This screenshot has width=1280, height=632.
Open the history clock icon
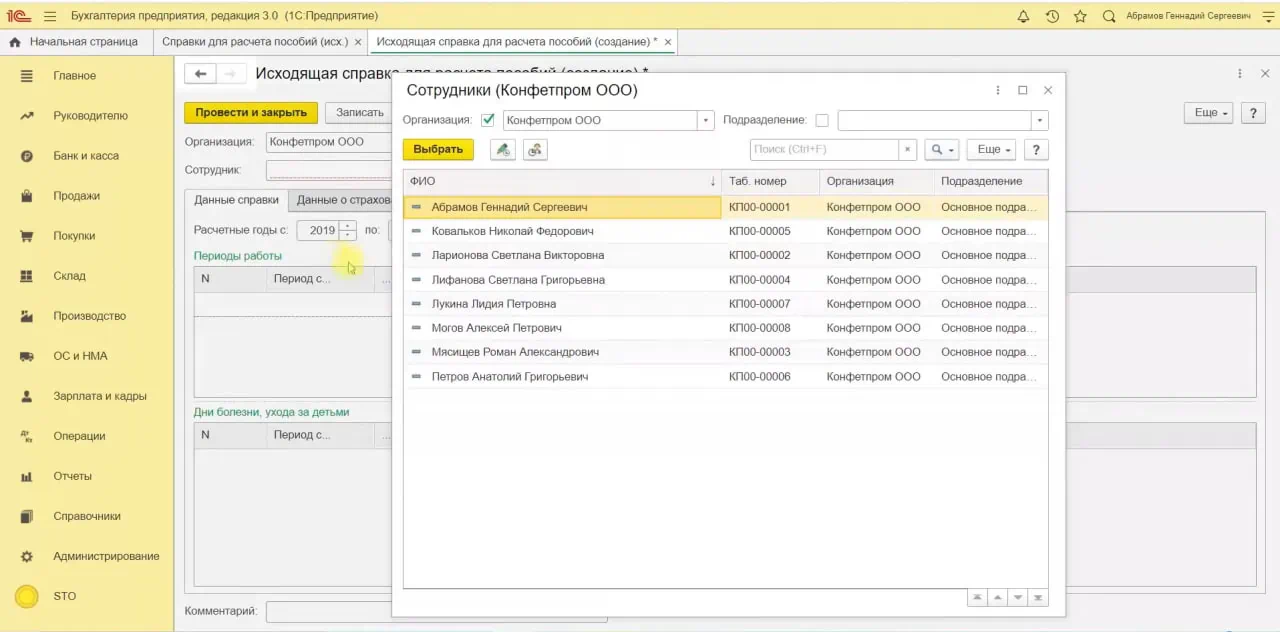pos(1052,16)
